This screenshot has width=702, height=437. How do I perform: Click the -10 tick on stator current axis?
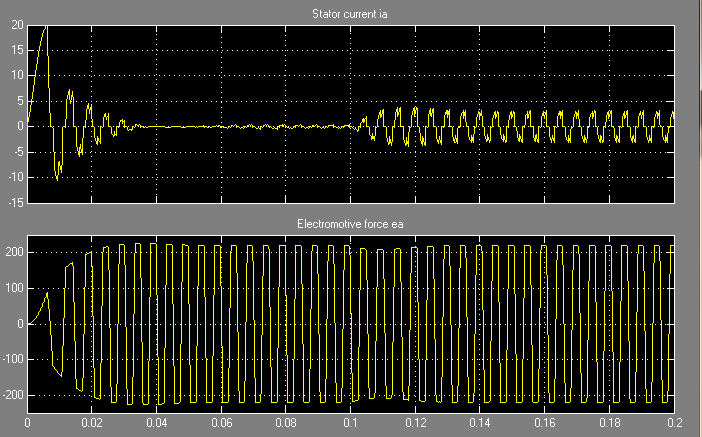pyautogui.click(x=15, y=177)
